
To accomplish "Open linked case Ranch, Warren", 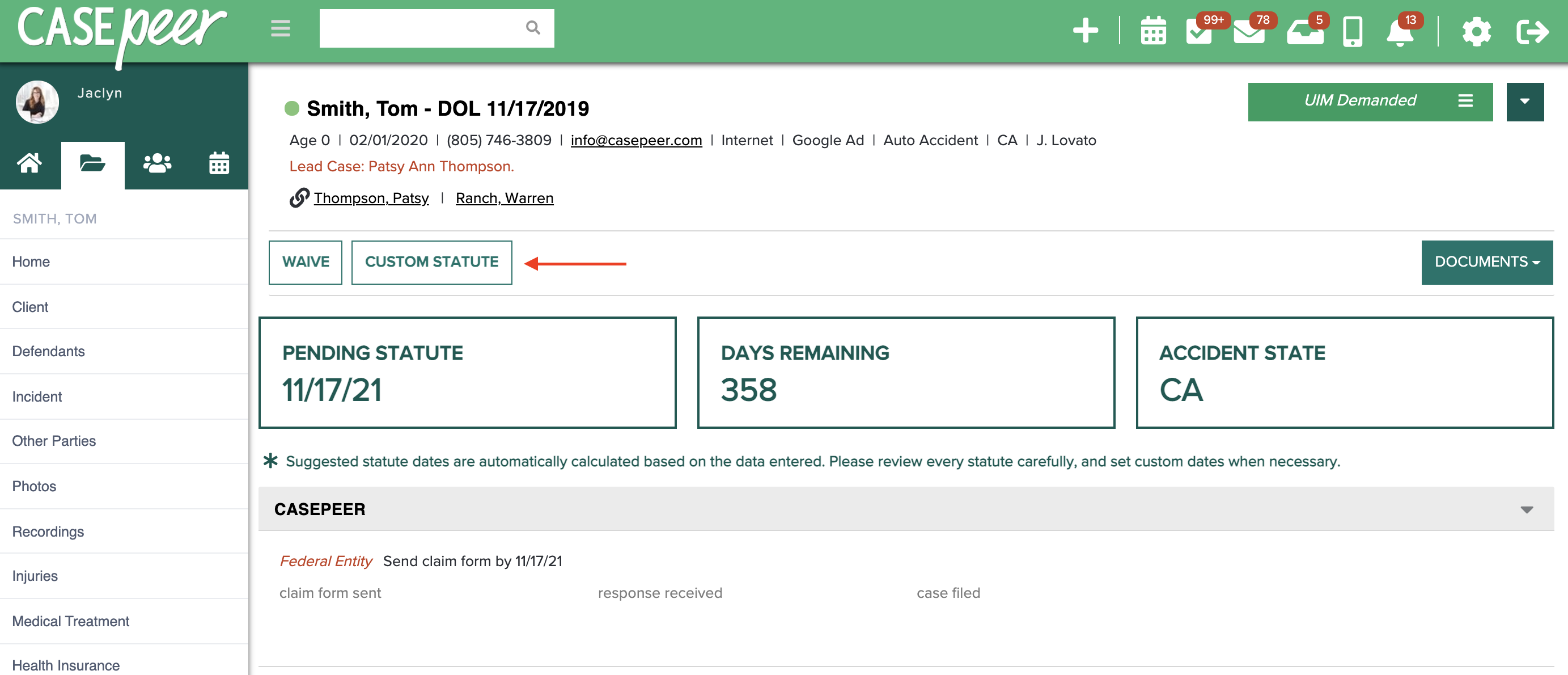I will 505,198.
